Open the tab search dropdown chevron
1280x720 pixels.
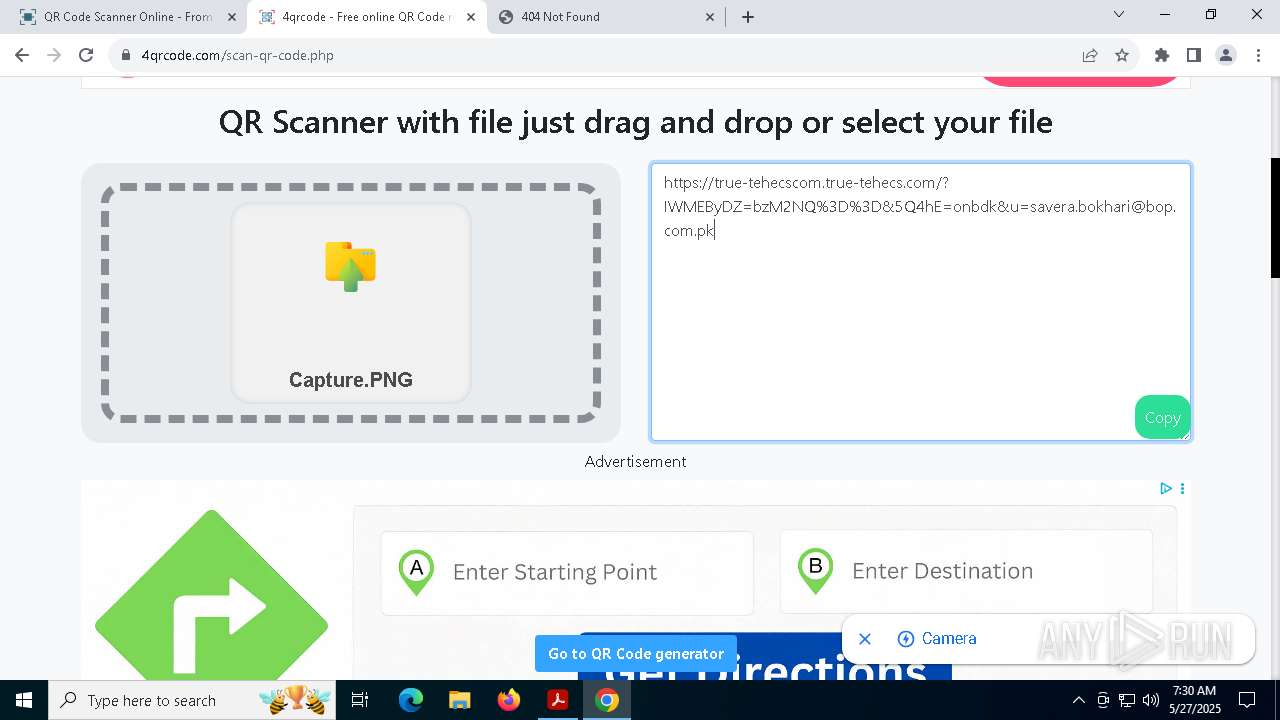pos(1119,15)
